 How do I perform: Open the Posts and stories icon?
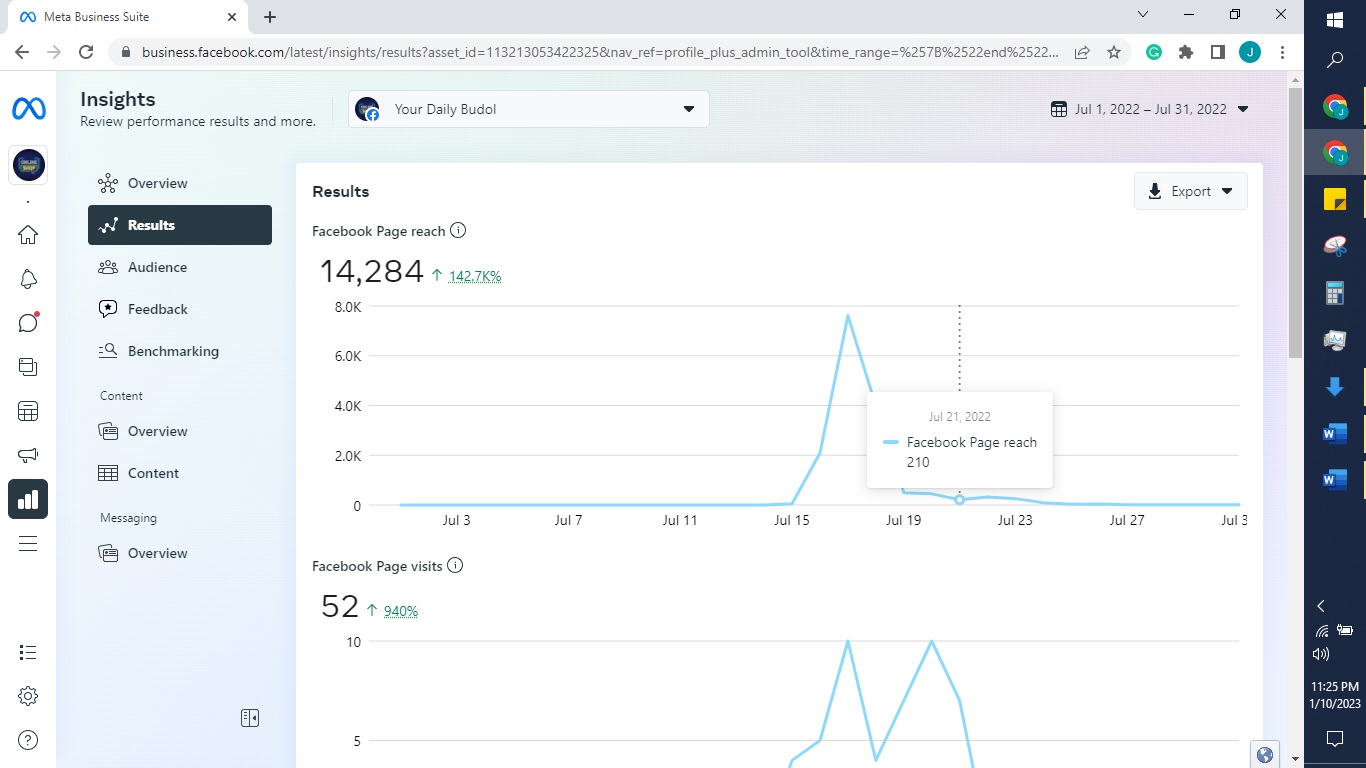28,367
